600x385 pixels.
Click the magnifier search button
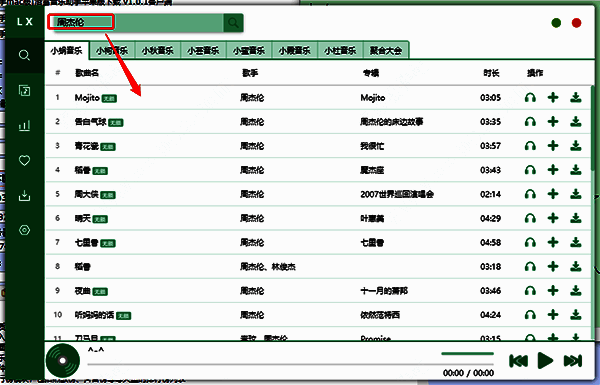click(x=233, y=23)
